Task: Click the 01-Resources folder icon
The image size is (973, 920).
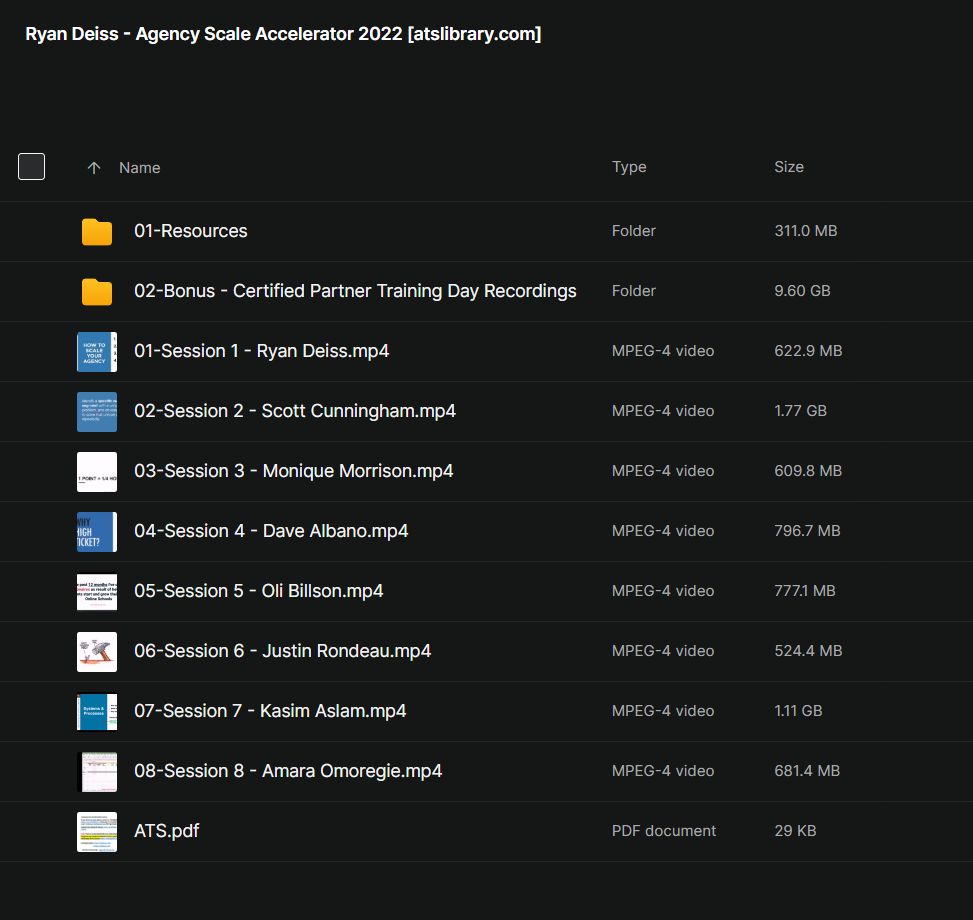Action: [97, 231]
